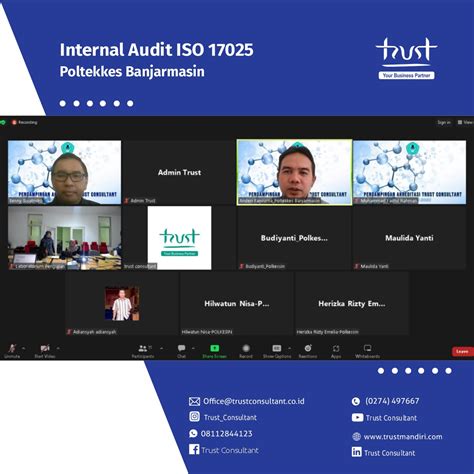Click the LinkedIn Trust Consultant text
This screenshot has width=474, height=474.
(x=390, y=453)
